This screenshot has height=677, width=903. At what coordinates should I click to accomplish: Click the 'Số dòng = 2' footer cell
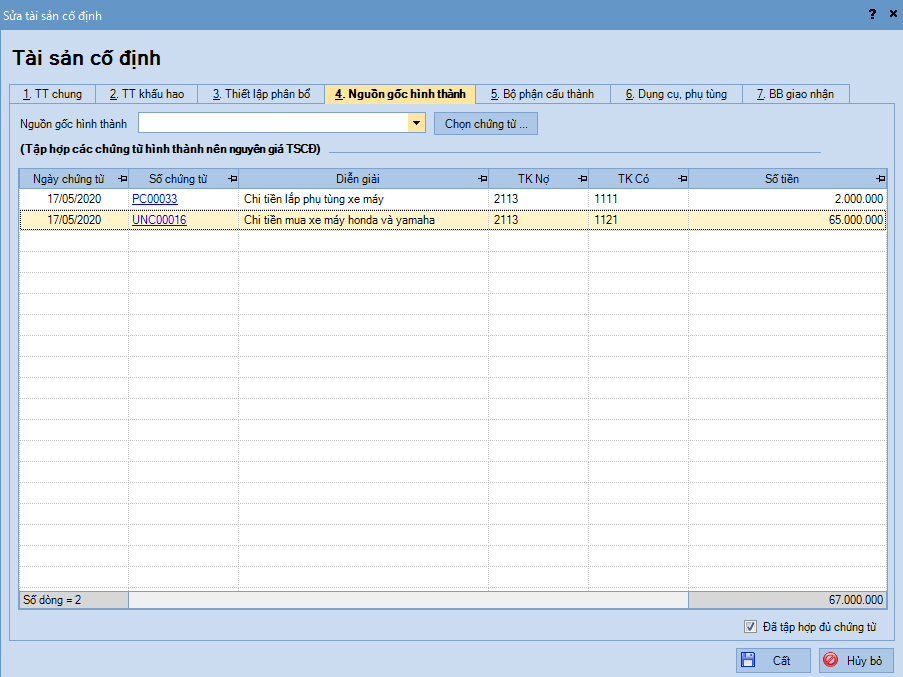tap(74, 600)
